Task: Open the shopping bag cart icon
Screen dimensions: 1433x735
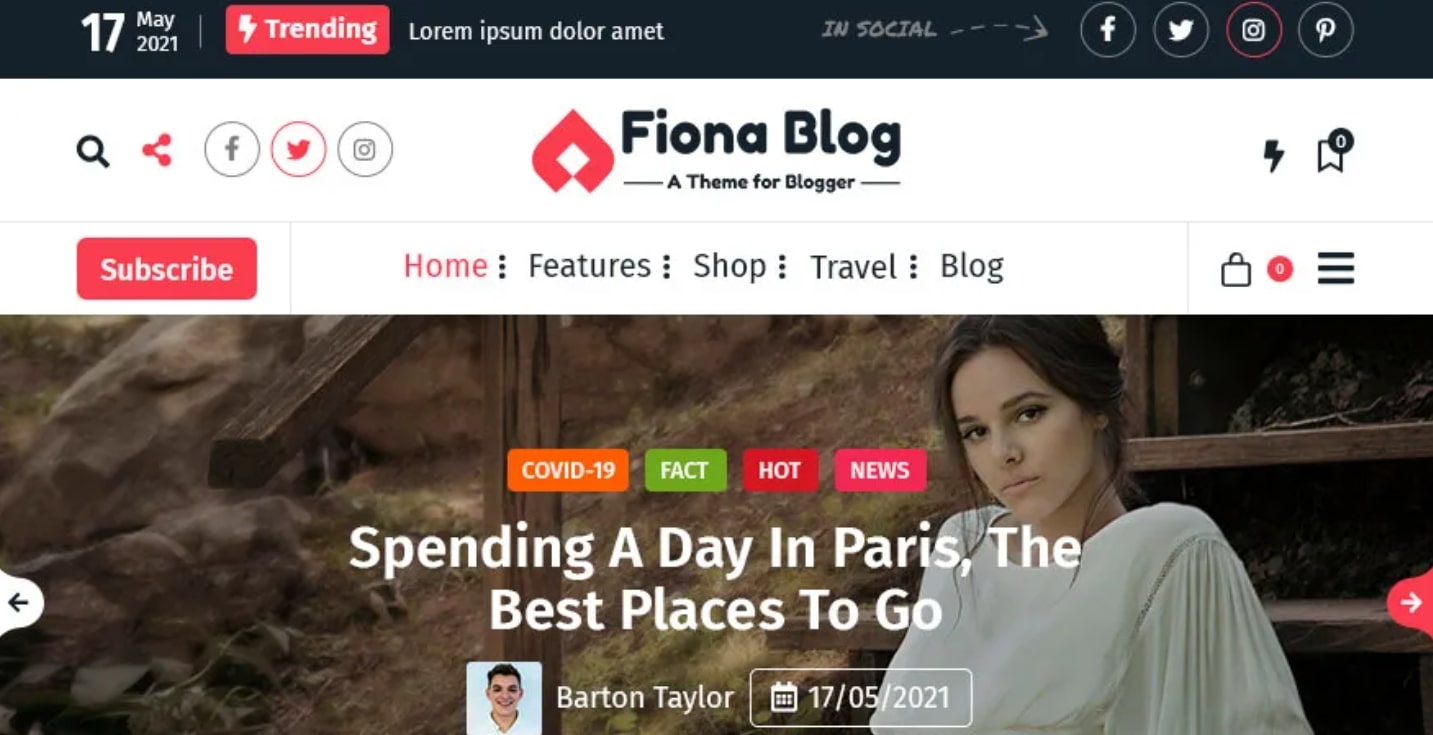Action: tap(1236, 269)
